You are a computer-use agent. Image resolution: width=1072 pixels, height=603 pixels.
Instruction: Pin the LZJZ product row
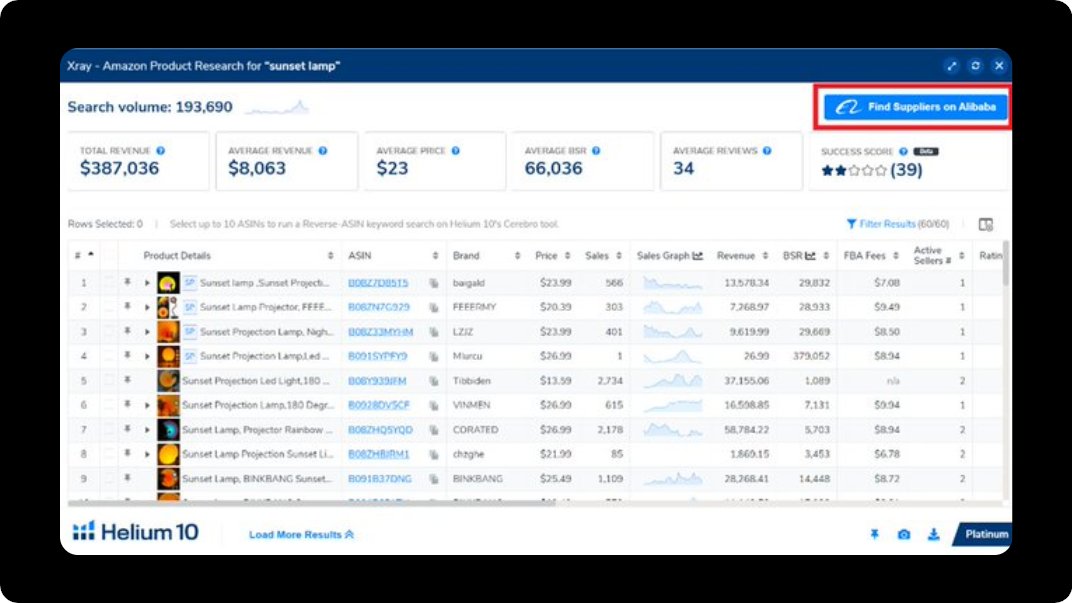click(127, 331)
